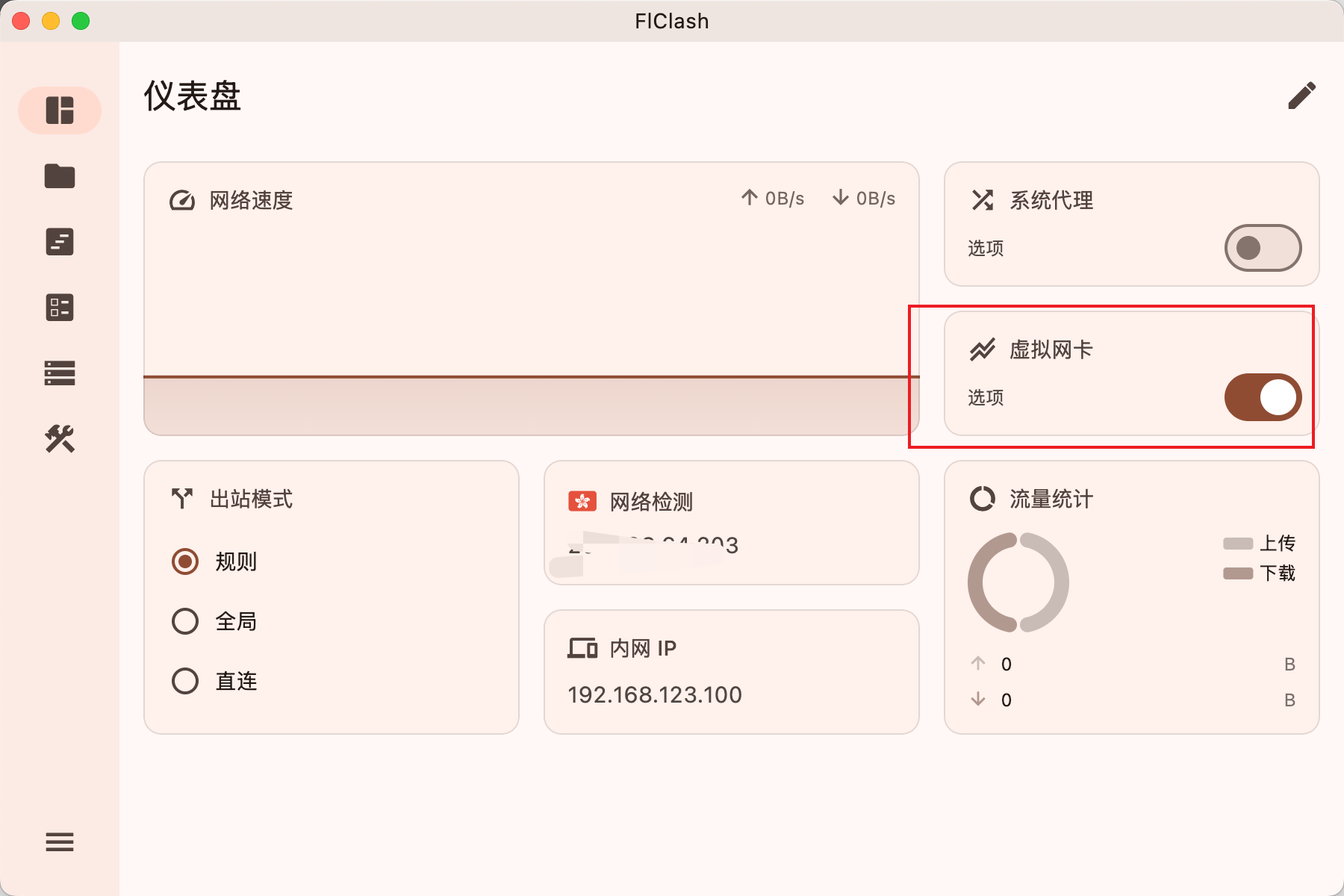
Task: Click the 网络检测 card
Action: click(732, 523)
